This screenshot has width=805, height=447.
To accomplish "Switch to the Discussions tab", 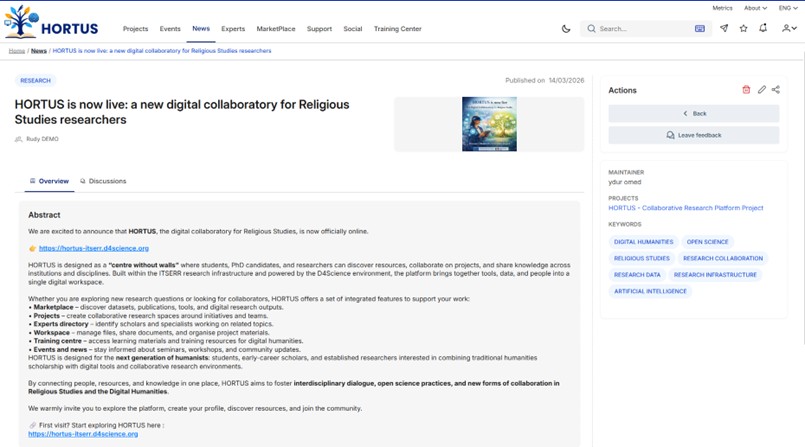I will point(103,181).
